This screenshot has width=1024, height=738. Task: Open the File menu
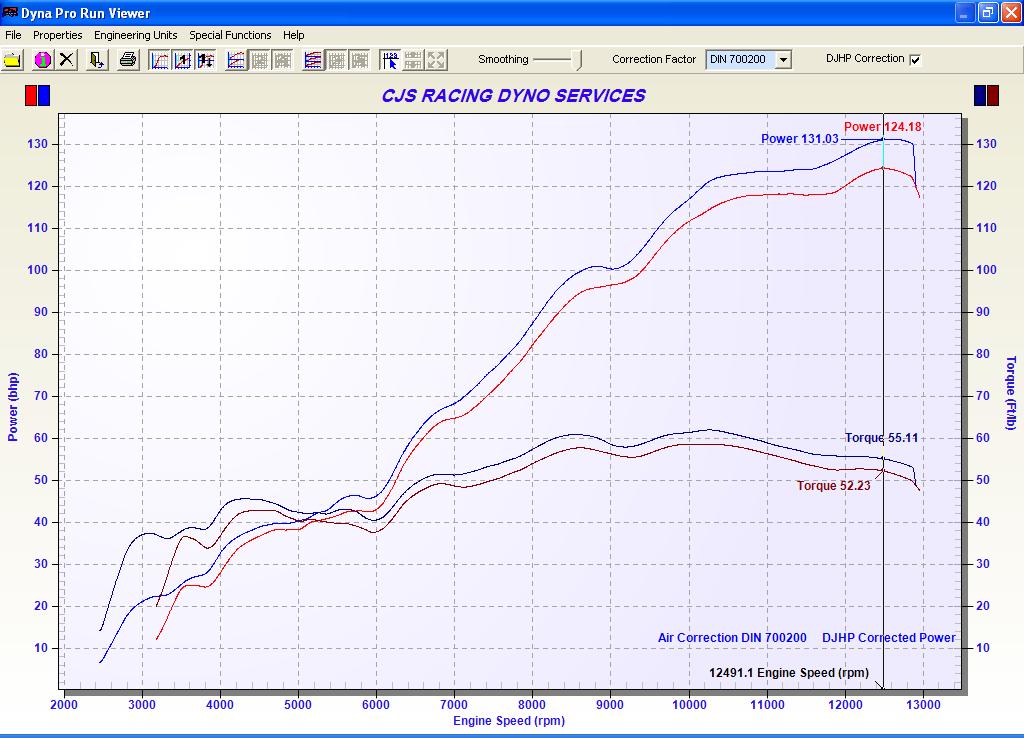pos(13,35)
